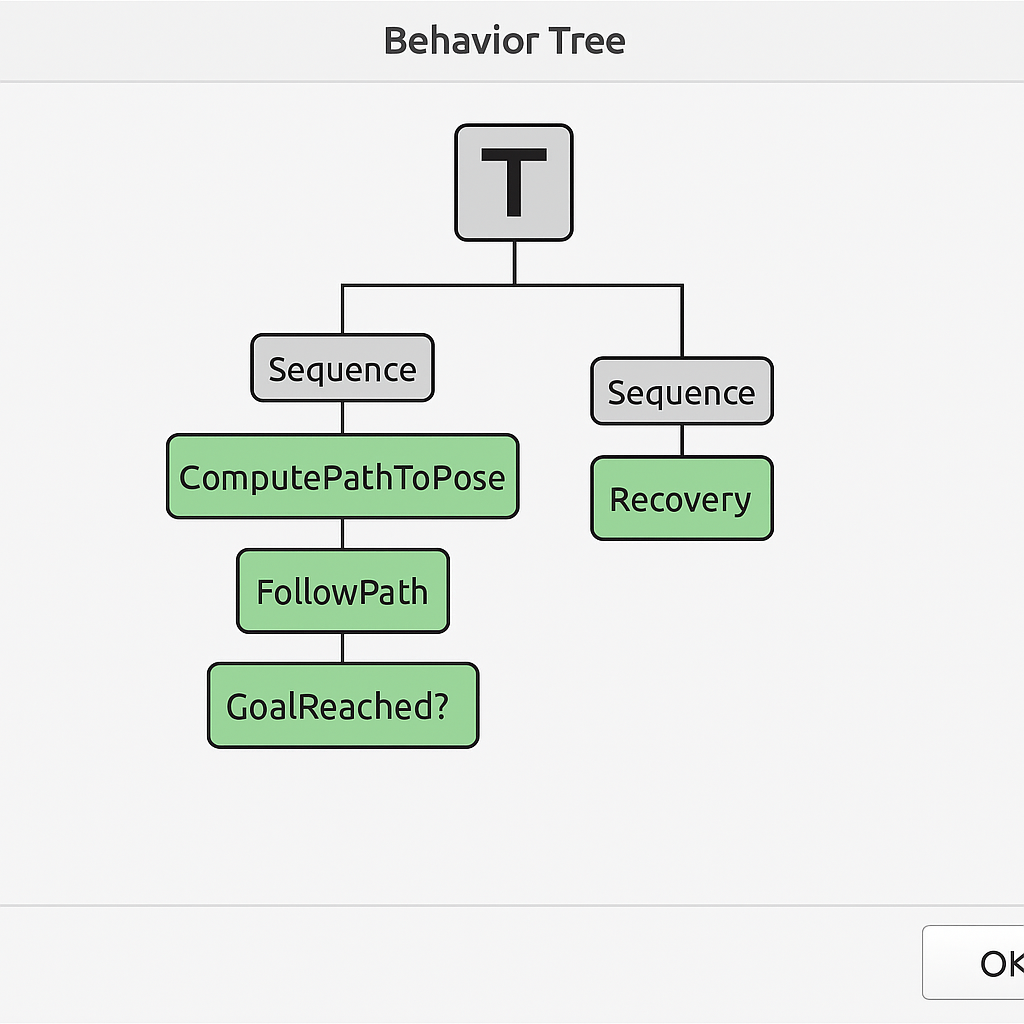The height and width of the screenshot is (1024, 1024).
Task: Select the root T node
Action: coord(514,182)
